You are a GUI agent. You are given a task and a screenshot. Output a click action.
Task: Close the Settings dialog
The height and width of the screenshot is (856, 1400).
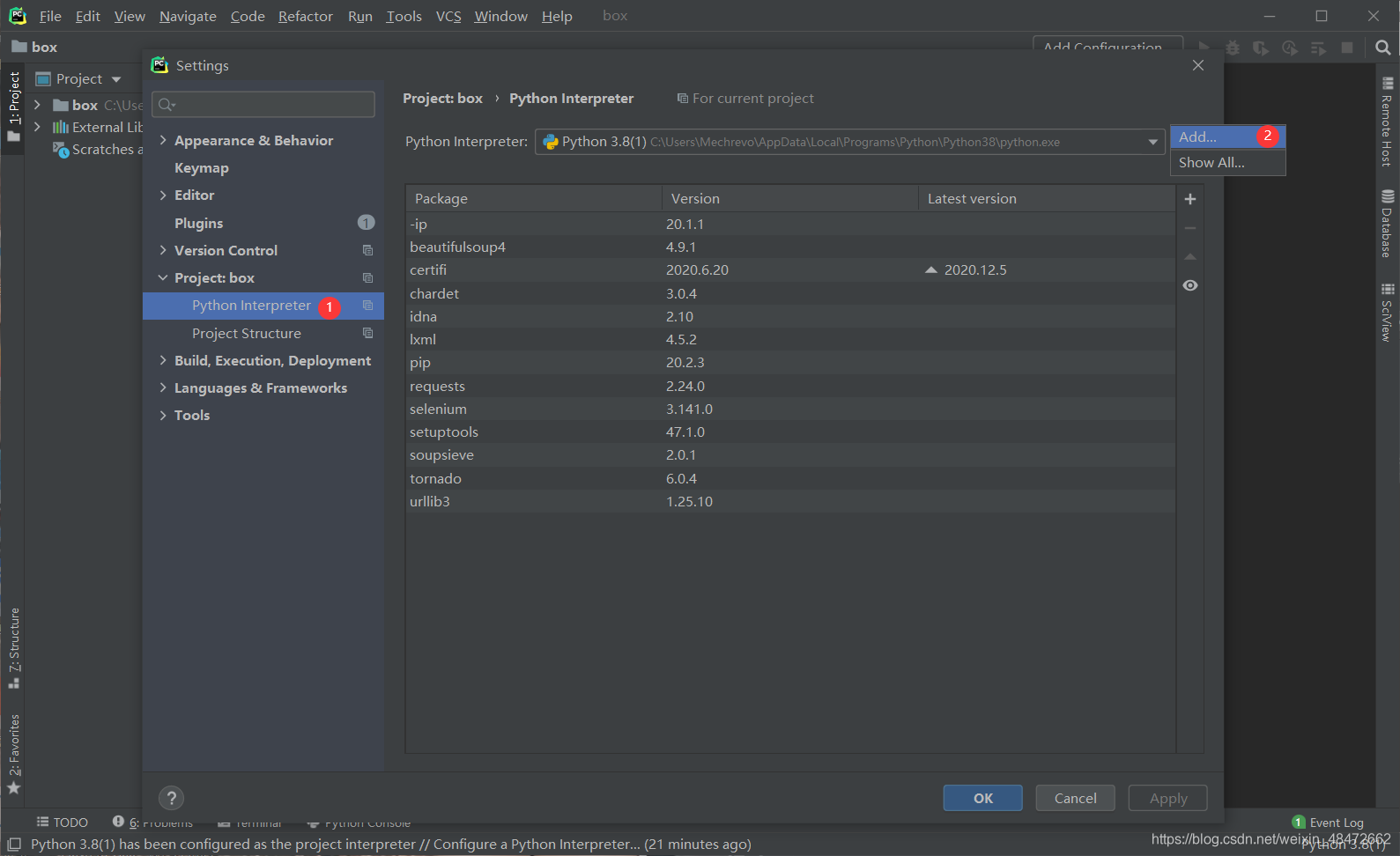1197,65
